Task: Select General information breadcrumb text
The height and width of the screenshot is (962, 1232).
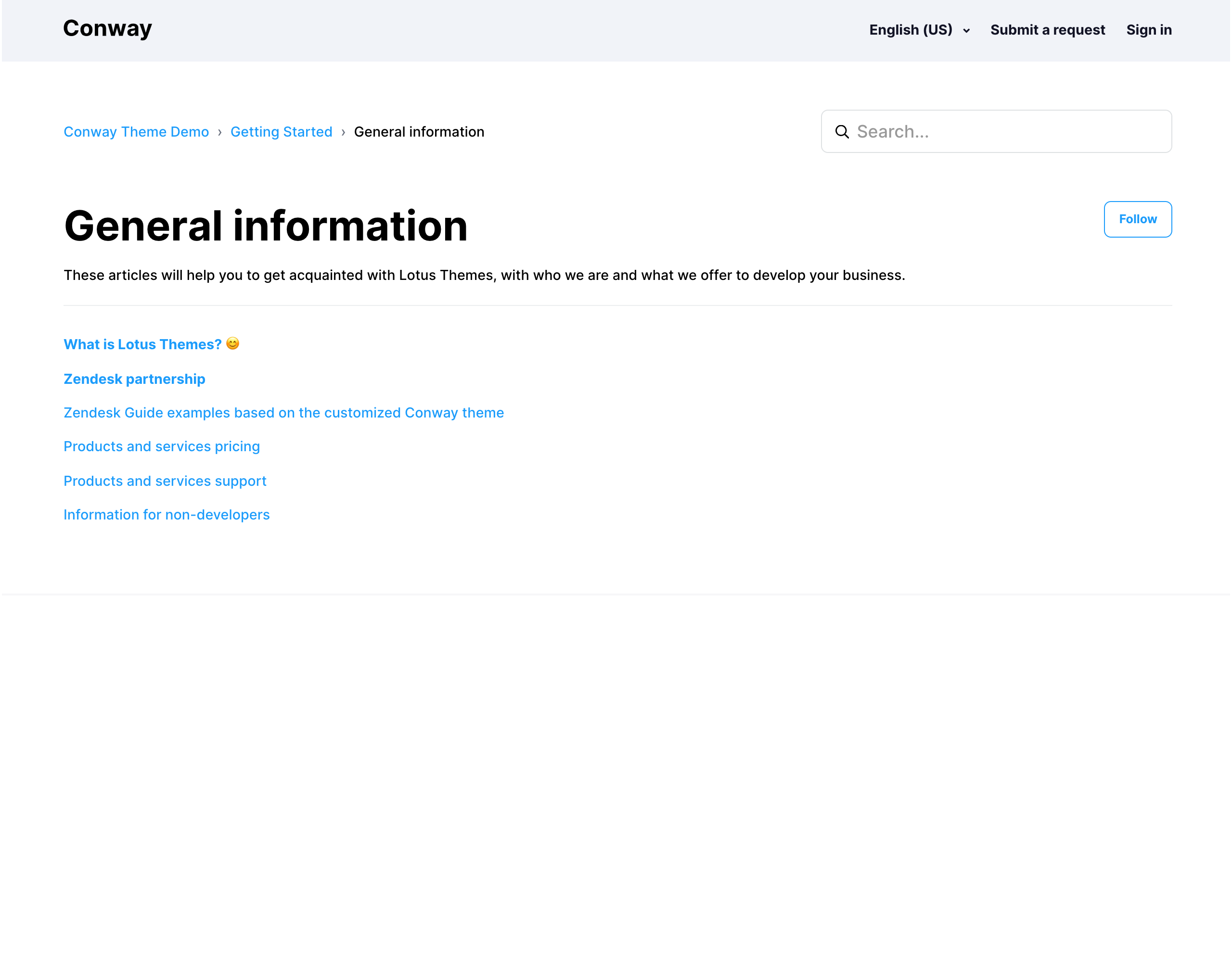Action: coord(419,132)
